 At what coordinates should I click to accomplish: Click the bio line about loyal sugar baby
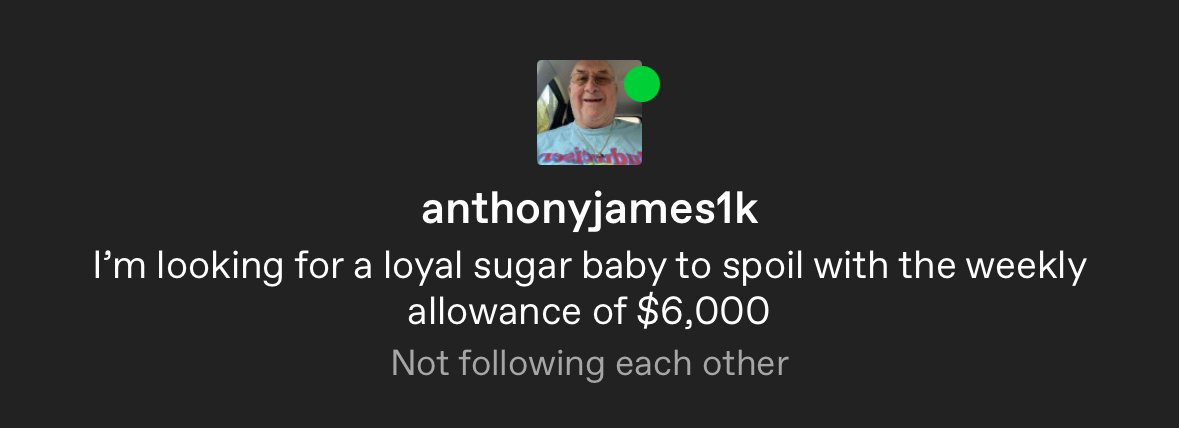590,267
